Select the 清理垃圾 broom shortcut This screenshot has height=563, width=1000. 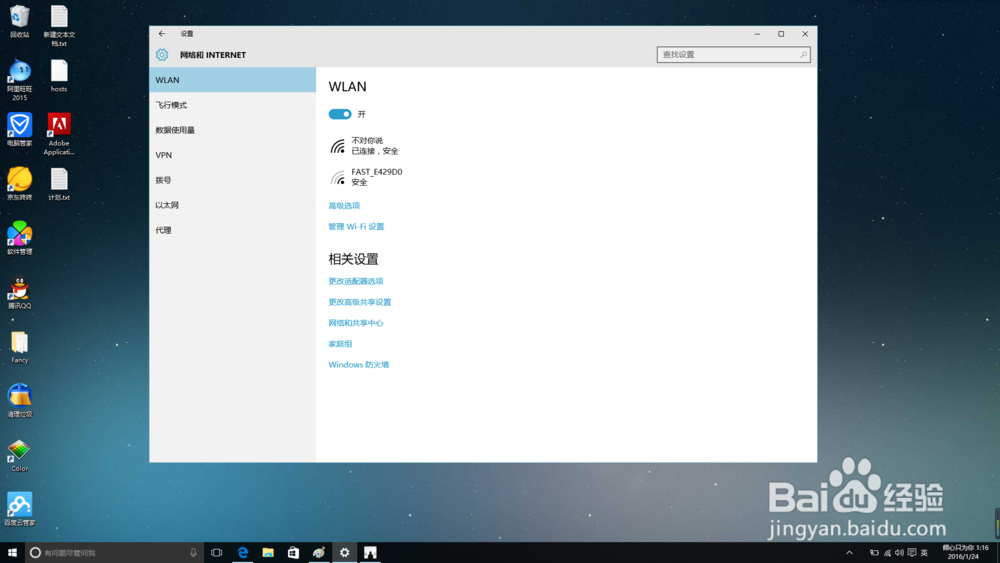click(x=20, y=401)
